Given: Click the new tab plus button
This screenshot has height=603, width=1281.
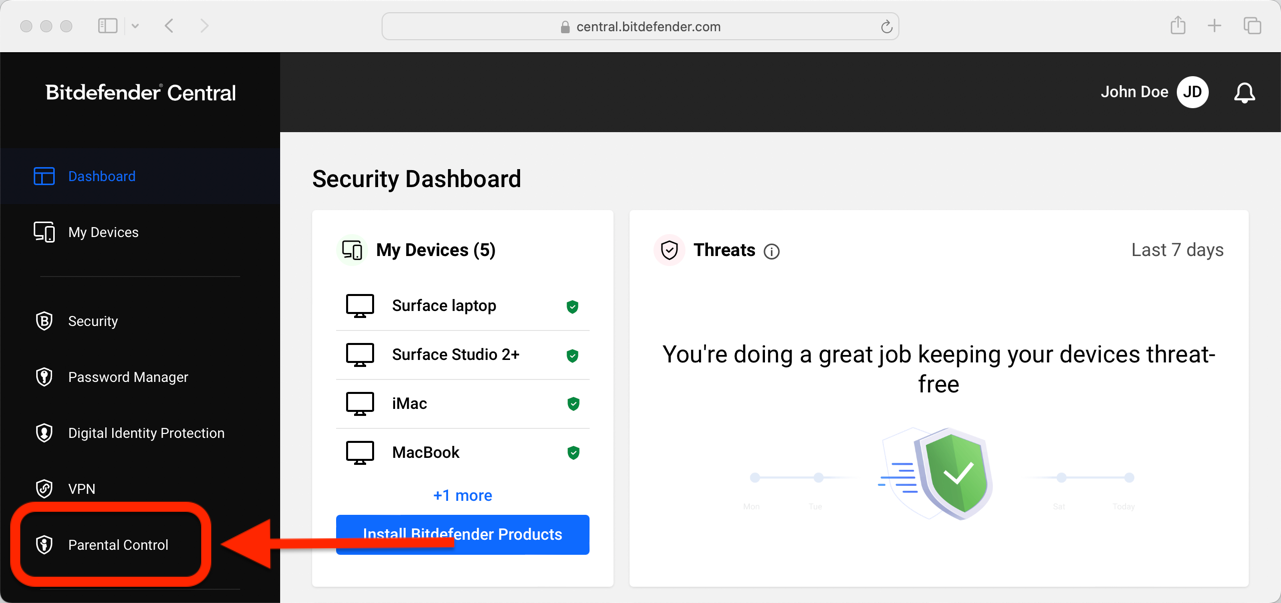Looking at the screenshot, I should point(1214,25).
